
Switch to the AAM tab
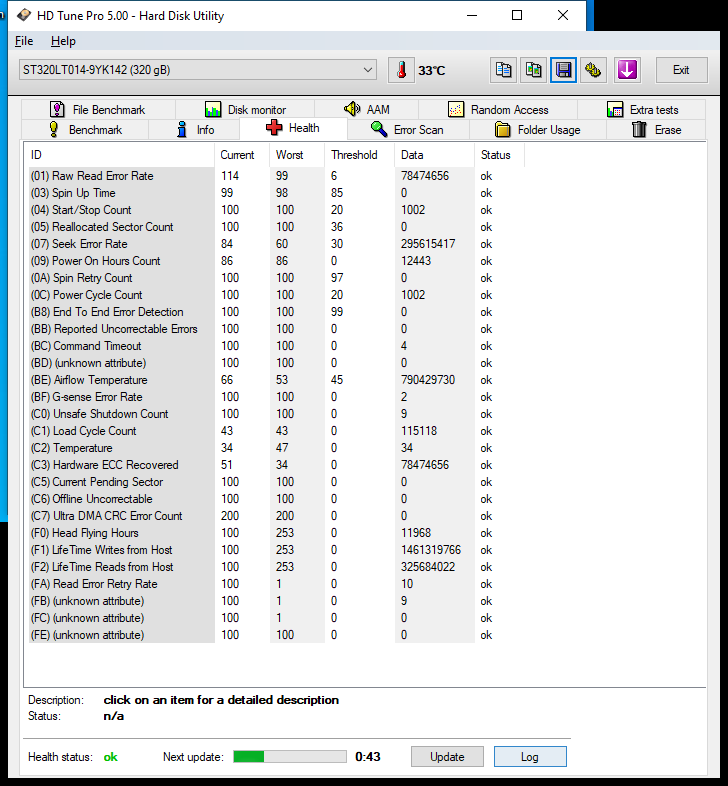[x=367, y=109]
